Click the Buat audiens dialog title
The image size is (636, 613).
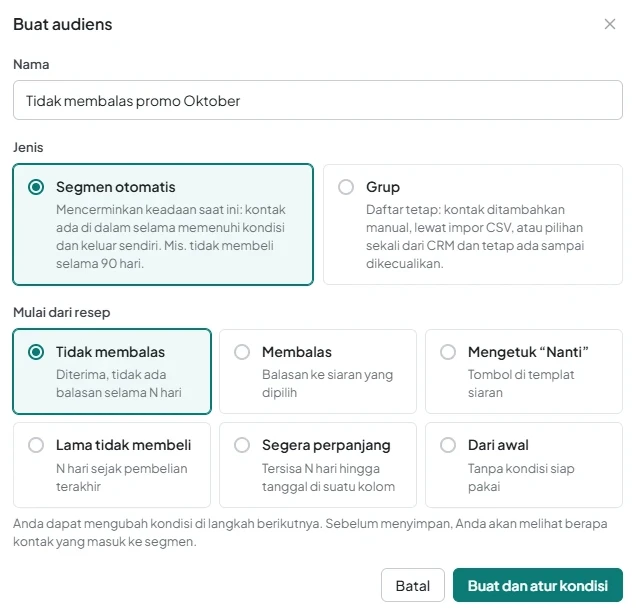pyautogui.click(x=62, y=24)
